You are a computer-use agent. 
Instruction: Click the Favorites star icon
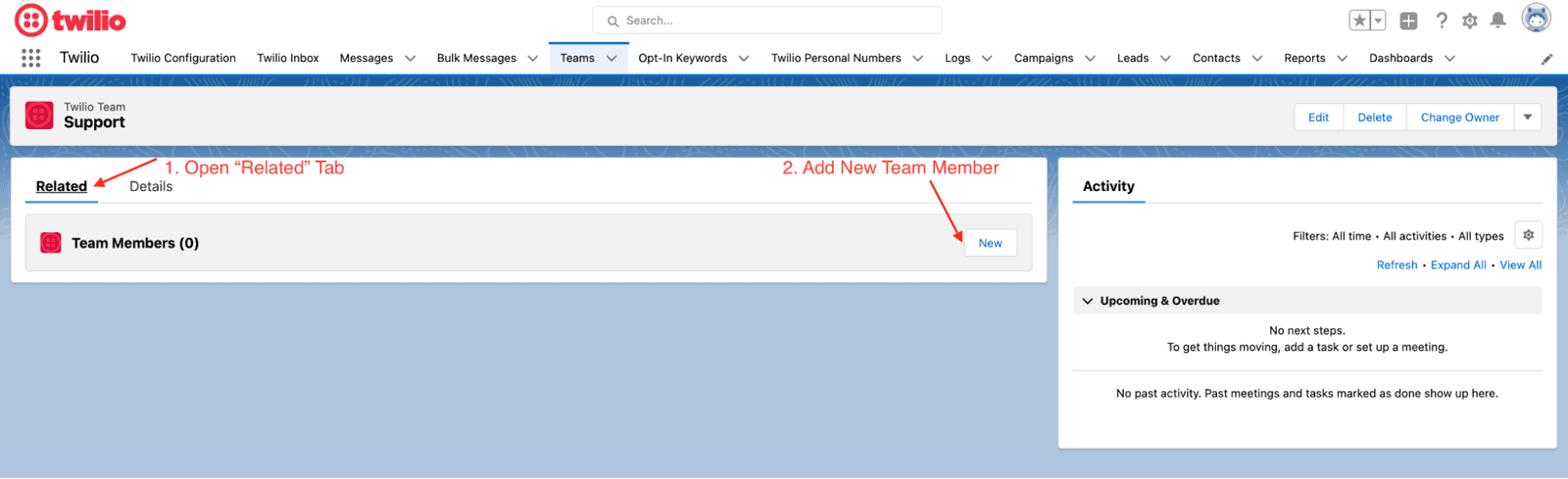pyautogui.click(x=1359, y=21)
